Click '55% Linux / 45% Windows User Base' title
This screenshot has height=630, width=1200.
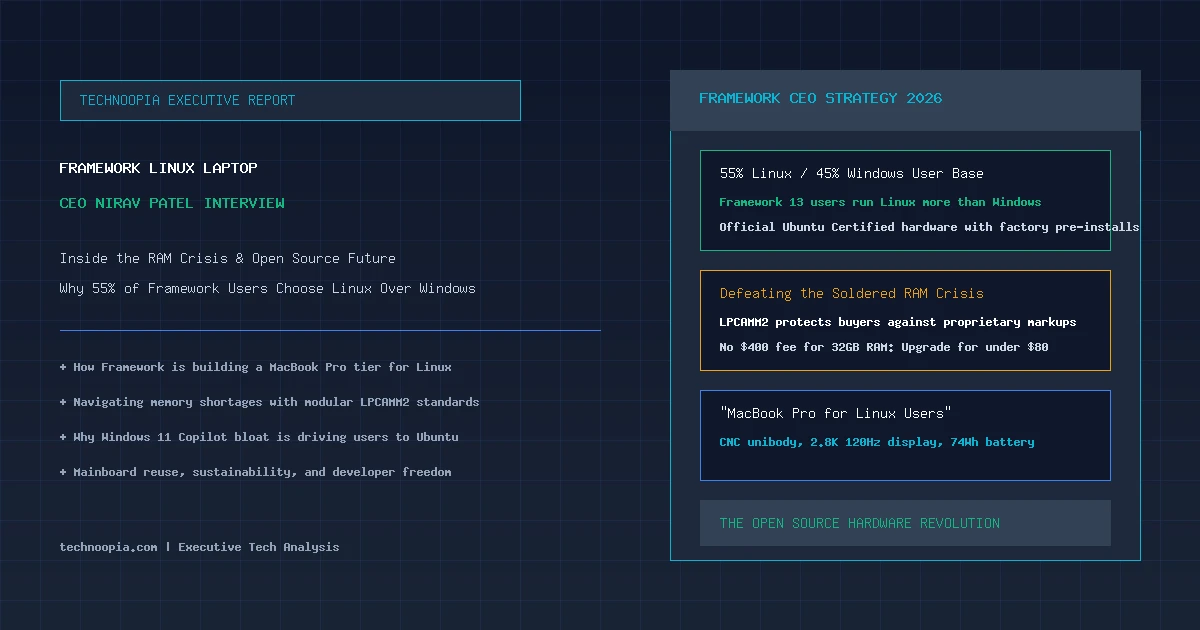click(x=851, y=173)
